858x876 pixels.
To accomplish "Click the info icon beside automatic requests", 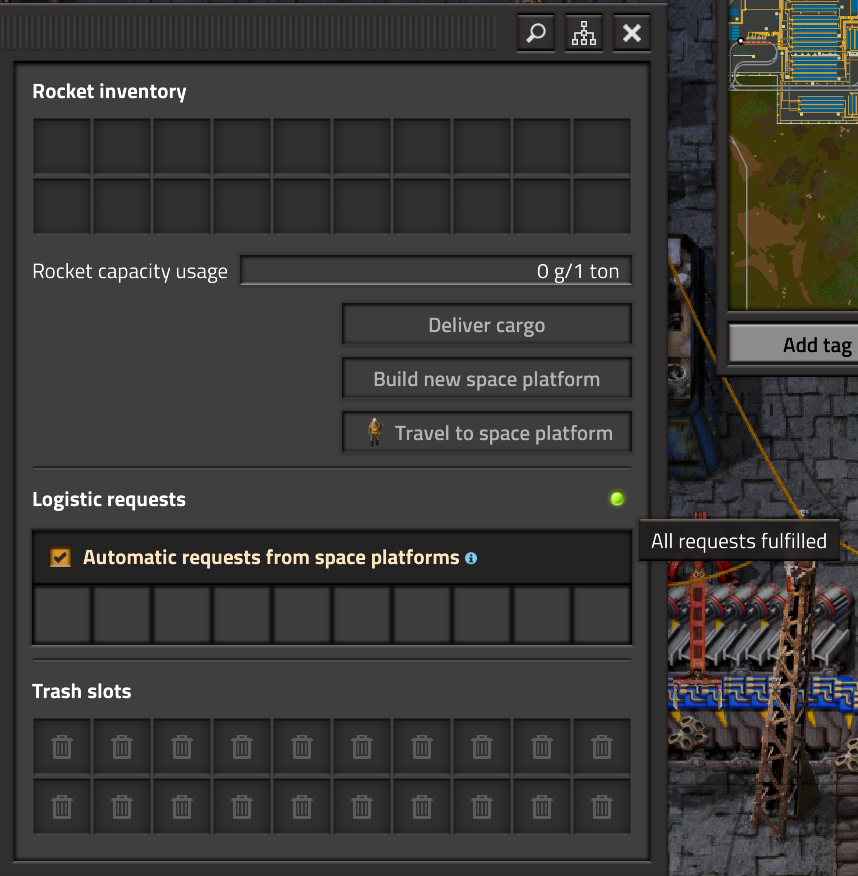I will (x=471, y=558).
